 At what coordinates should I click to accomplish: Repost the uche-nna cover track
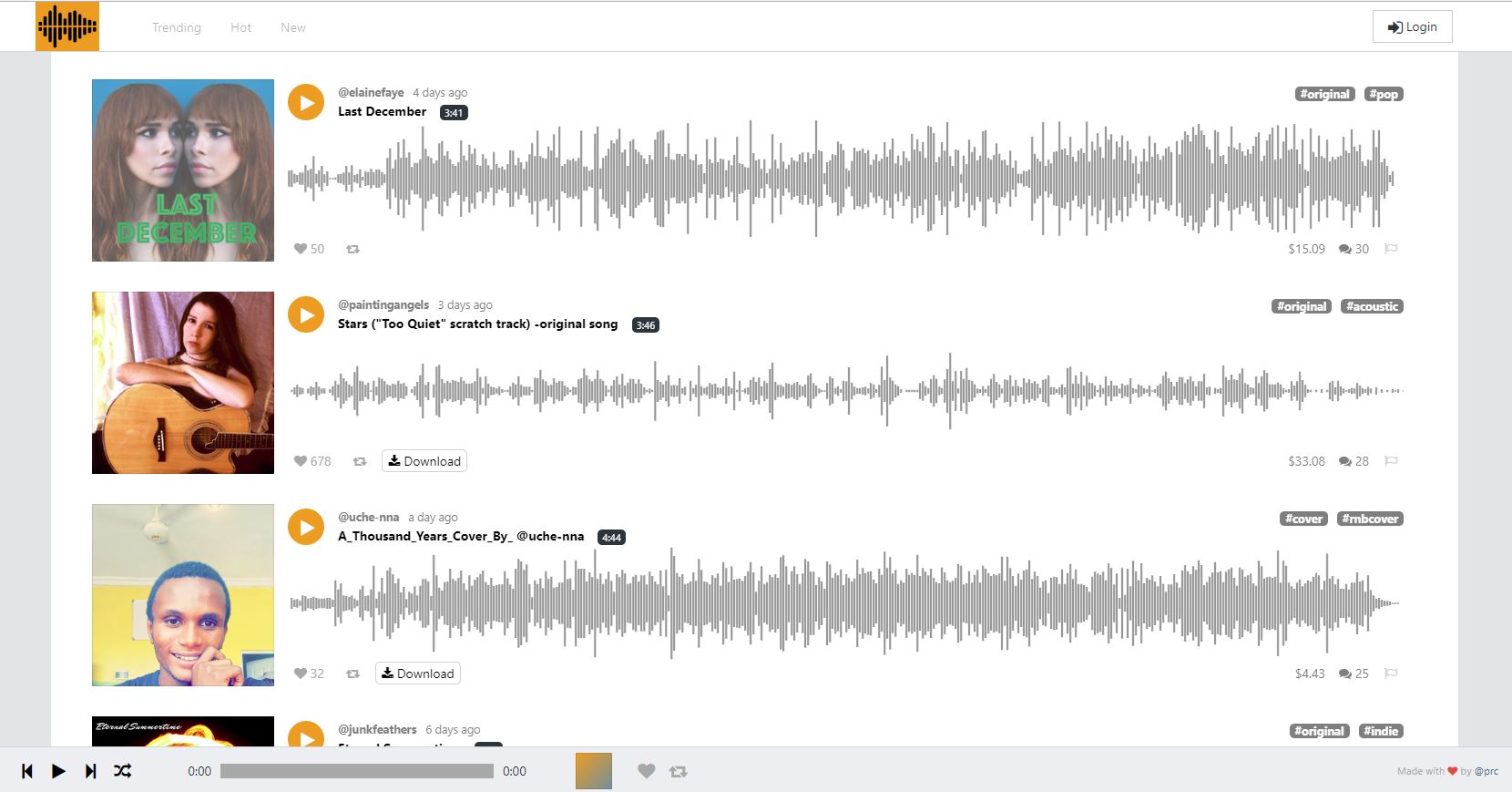point(352,674)
